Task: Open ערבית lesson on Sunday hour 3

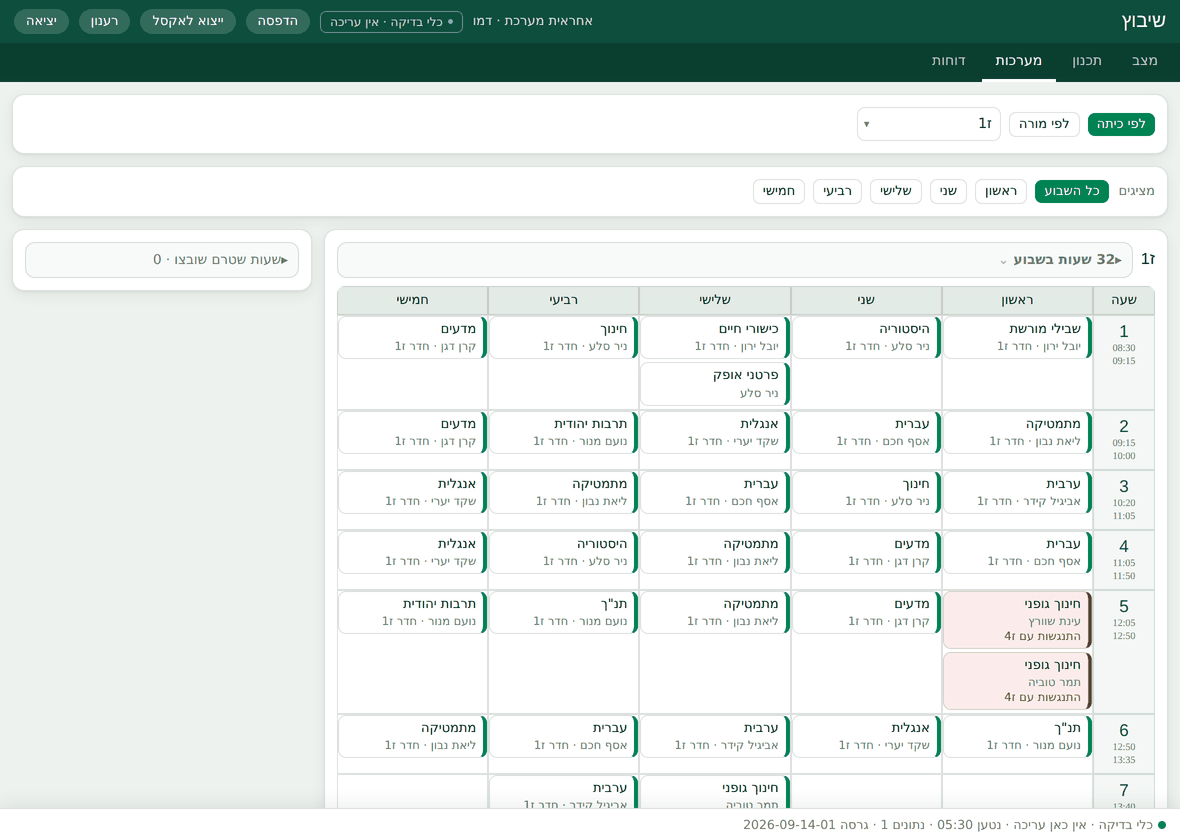Action: pyautogui.click(x=1017, y=492)
